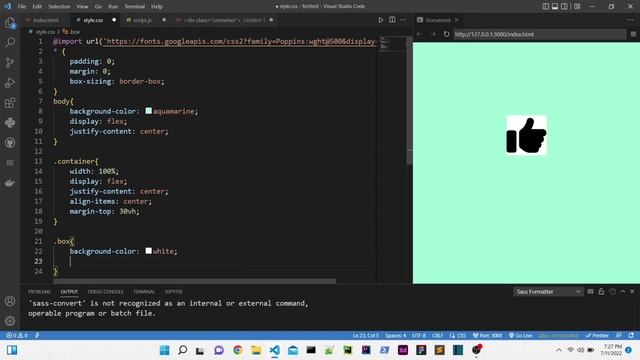Click the Run play icon in editor toolbar
Screen dimensions: 640x360
tap(380, 20)
